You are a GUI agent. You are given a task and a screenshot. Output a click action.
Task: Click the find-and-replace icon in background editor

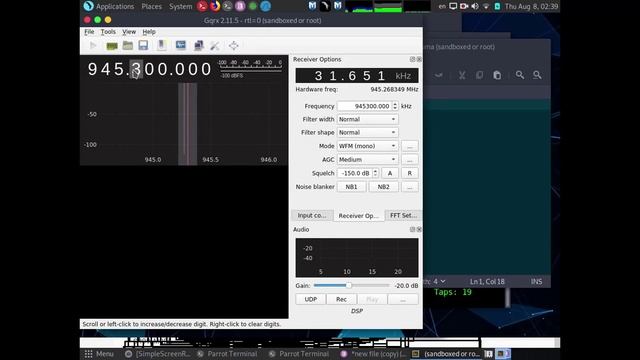537,75
